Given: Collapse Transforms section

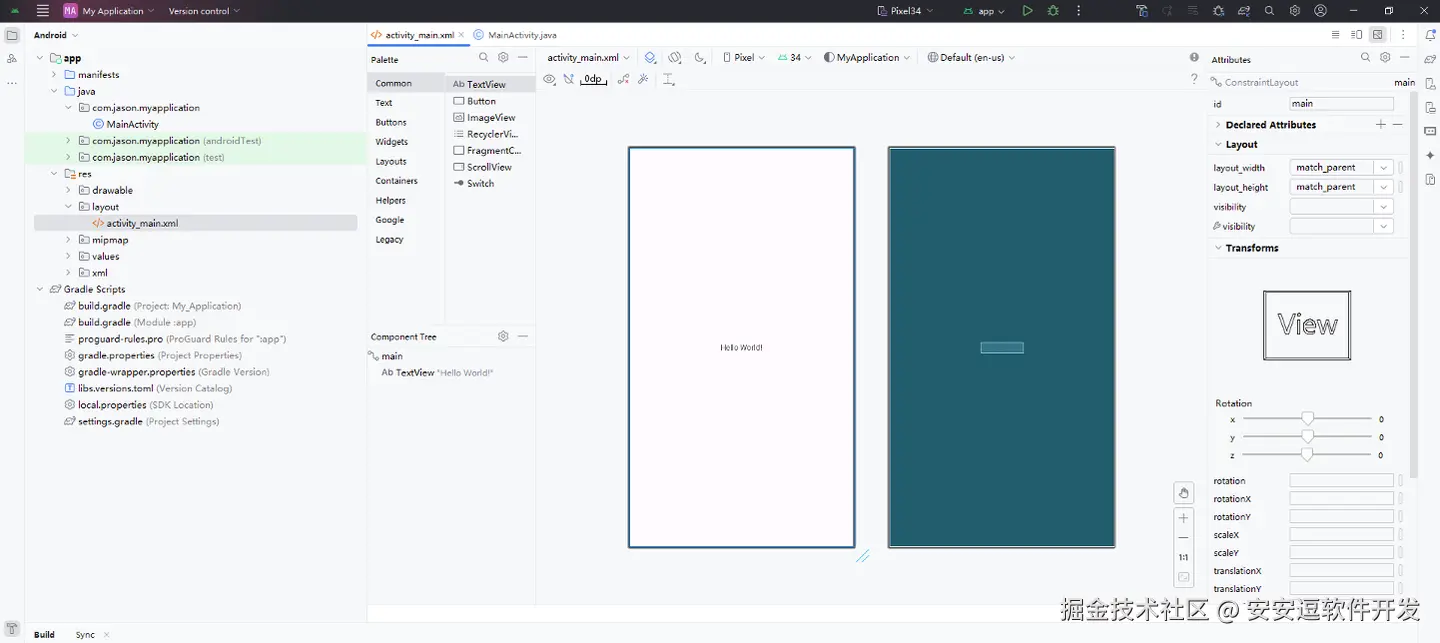Looking at the screenshot, I should [x=1218, y=248].
